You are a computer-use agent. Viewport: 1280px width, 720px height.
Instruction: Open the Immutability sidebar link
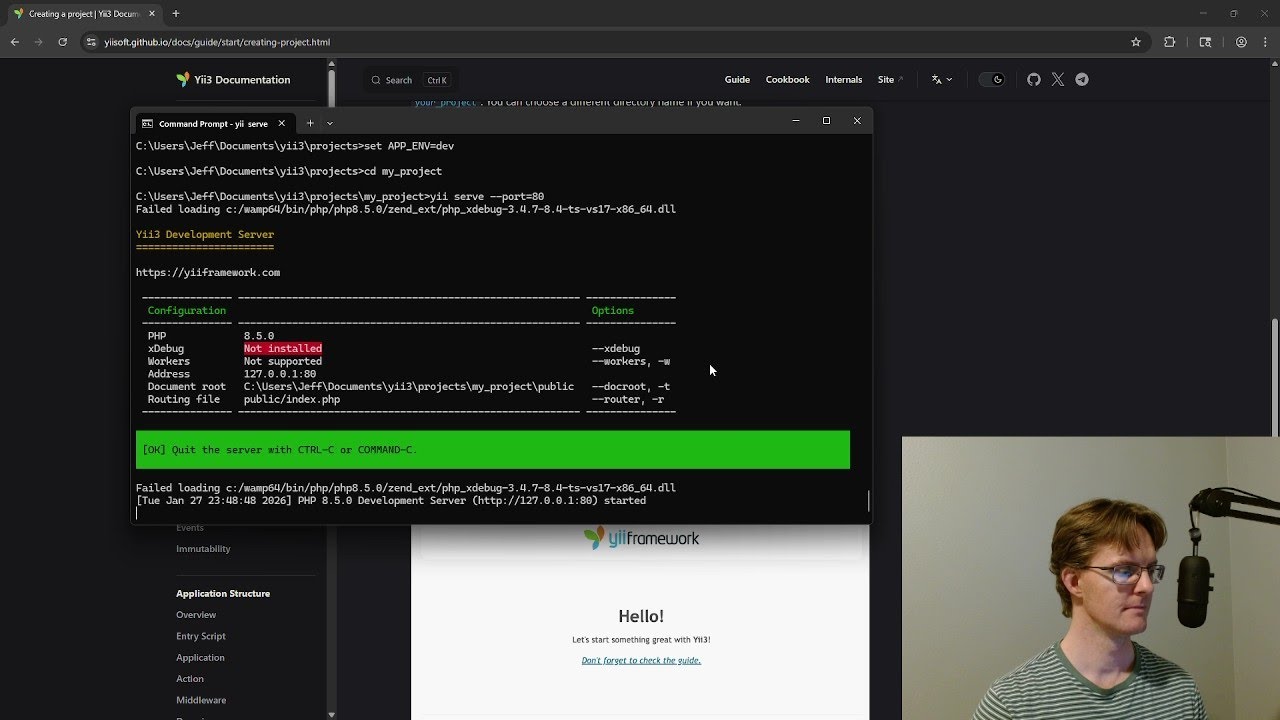pyautogui.click(x=203, y=549)
